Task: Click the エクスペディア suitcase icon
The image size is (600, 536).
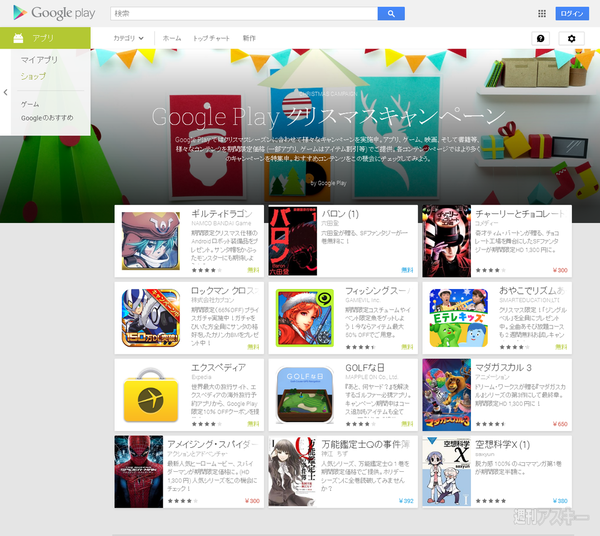Action: pyautogui.click(x=151, y=395)
